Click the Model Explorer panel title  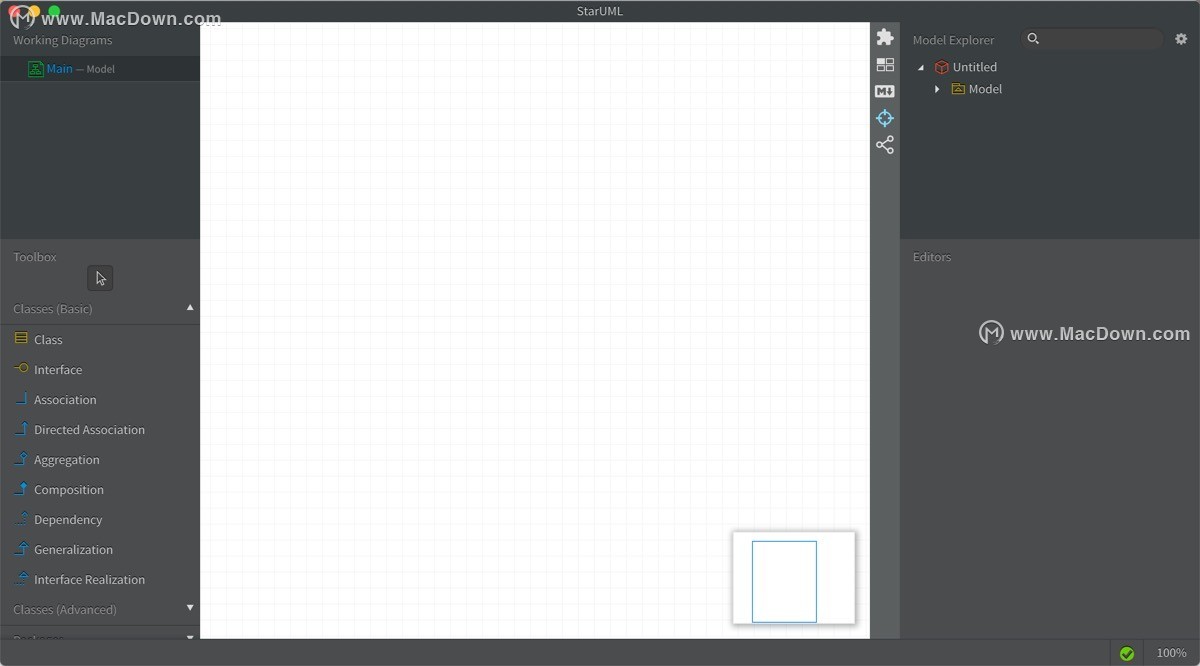tap(953, 40)
